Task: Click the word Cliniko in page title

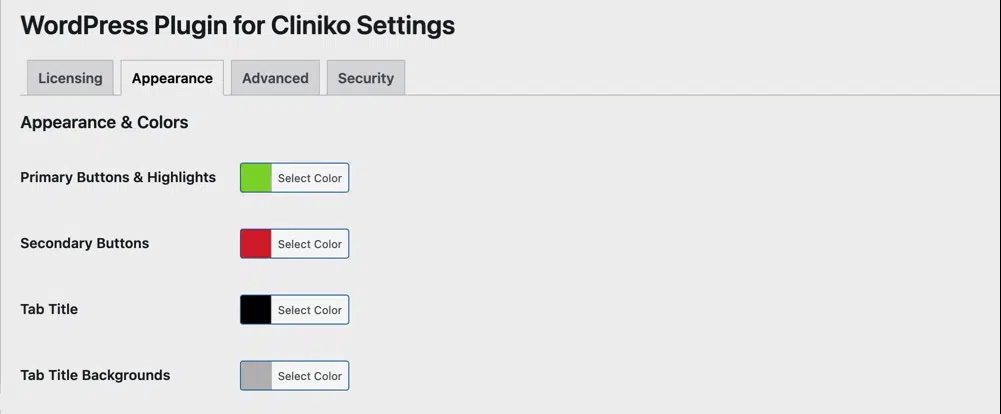Action: (310, 26)
